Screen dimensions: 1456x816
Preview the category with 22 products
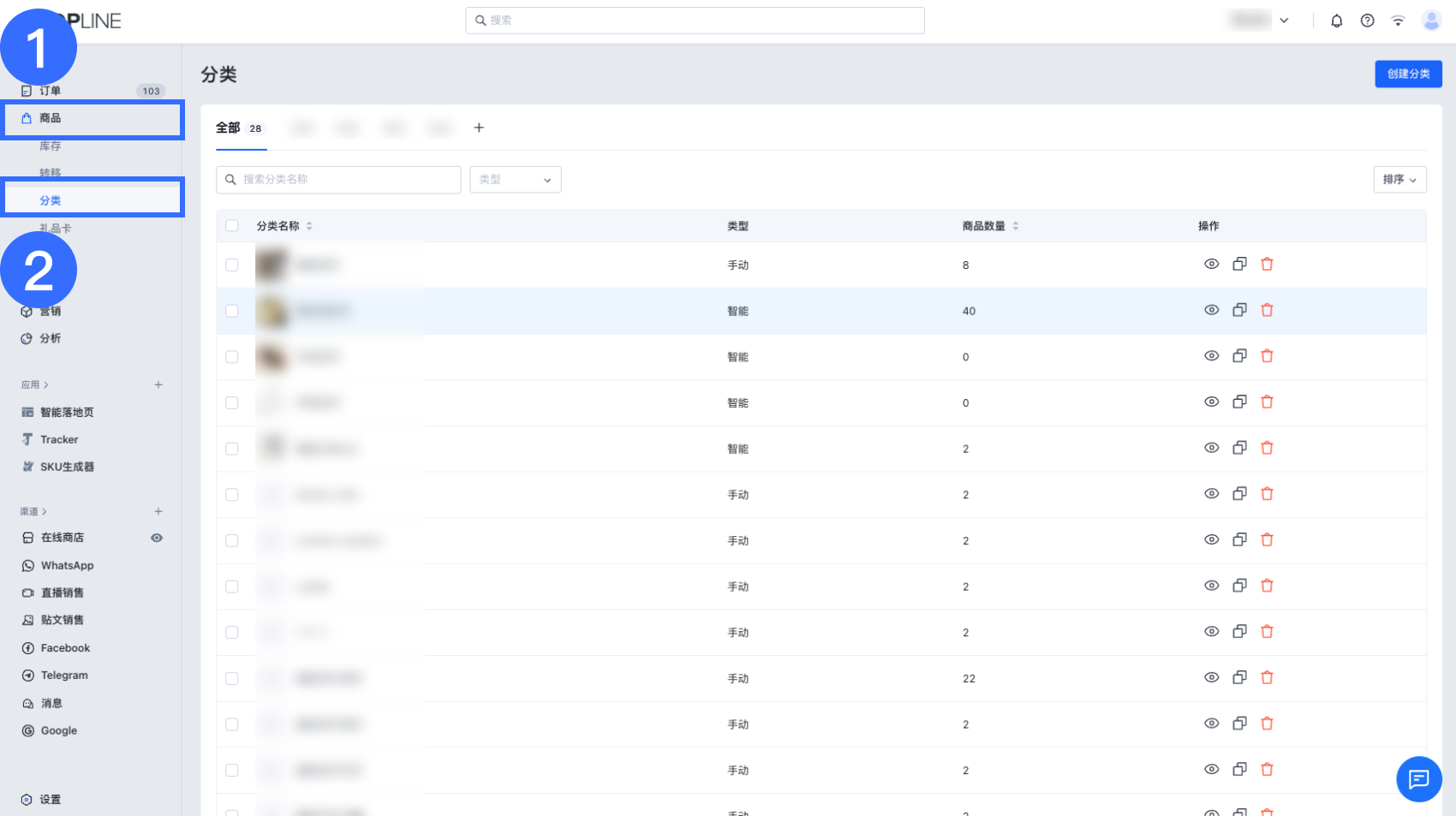[1211, 678]
